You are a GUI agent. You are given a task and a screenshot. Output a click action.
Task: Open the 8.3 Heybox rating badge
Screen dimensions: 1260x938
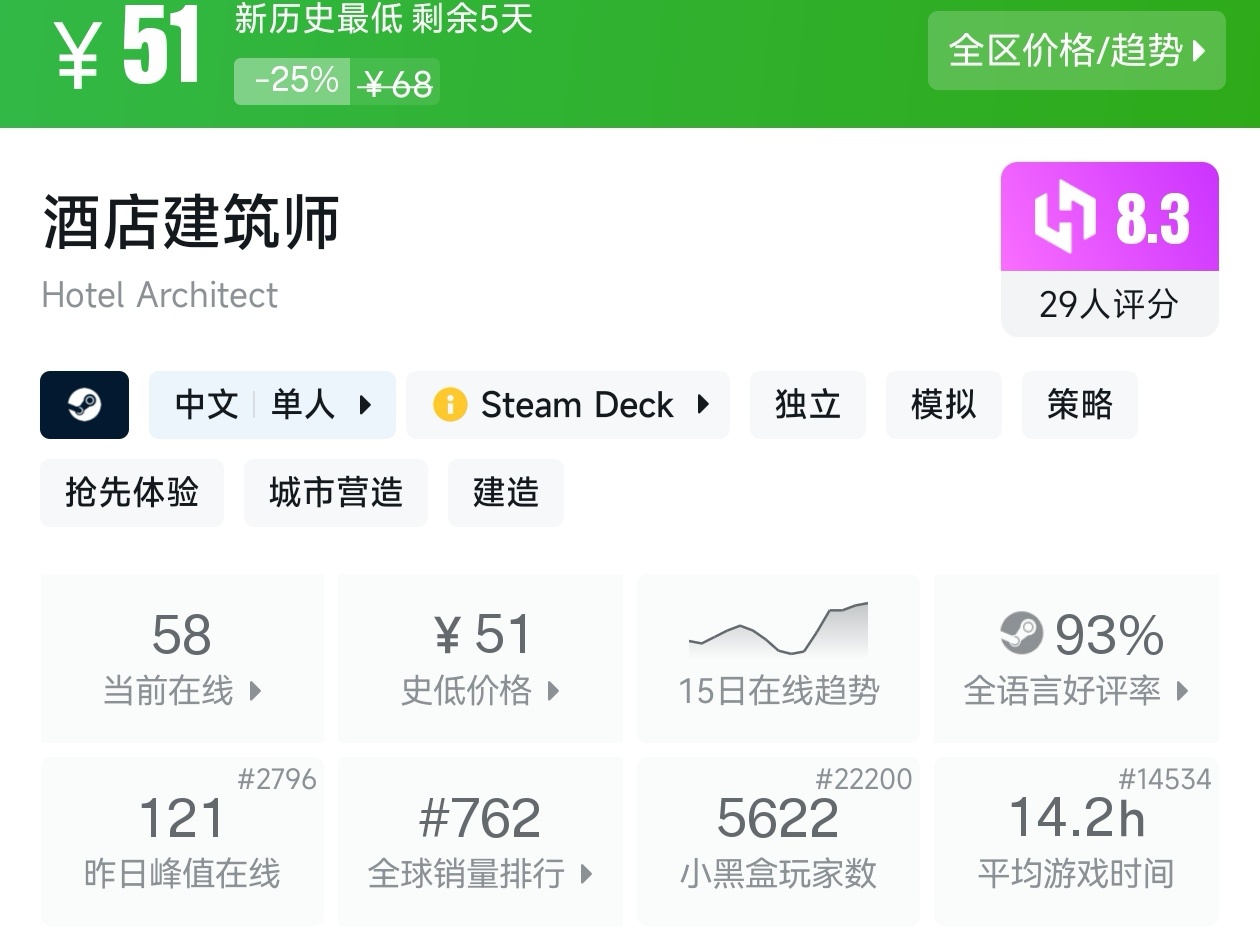click(1110, 217)
